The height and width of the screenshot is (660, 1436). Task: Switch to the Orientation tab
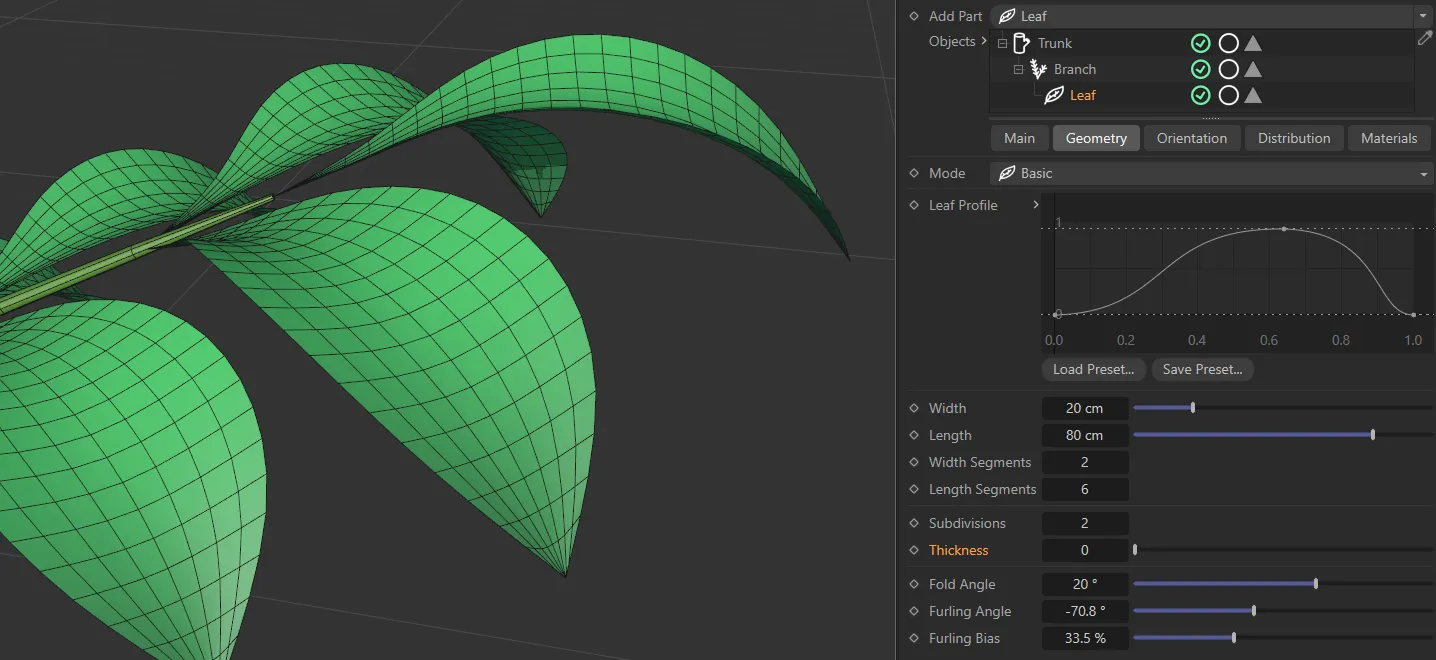tap(1191, 138)
